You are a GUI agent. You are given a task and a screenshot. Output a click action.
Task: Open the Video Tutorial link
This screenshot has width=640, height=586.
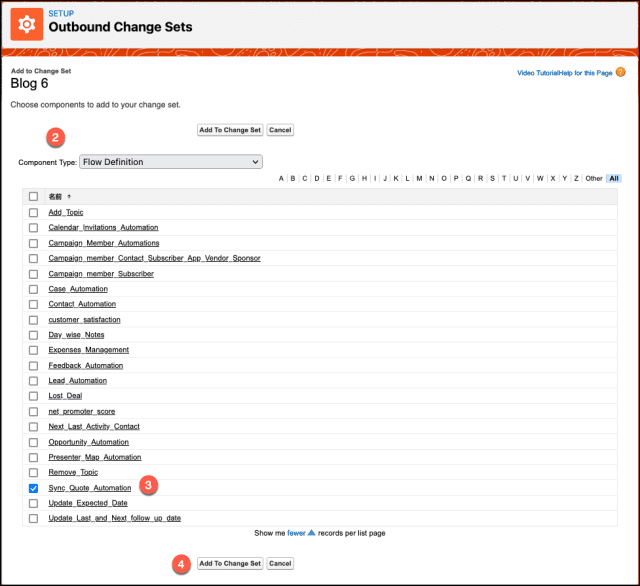coord(538,73)
